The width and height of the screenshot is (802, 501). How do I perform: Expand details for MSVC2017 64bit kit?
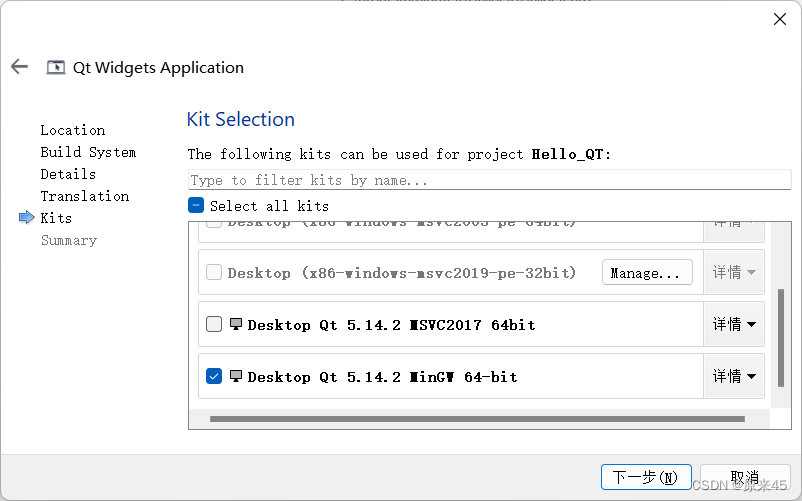[x=734, y=324]
